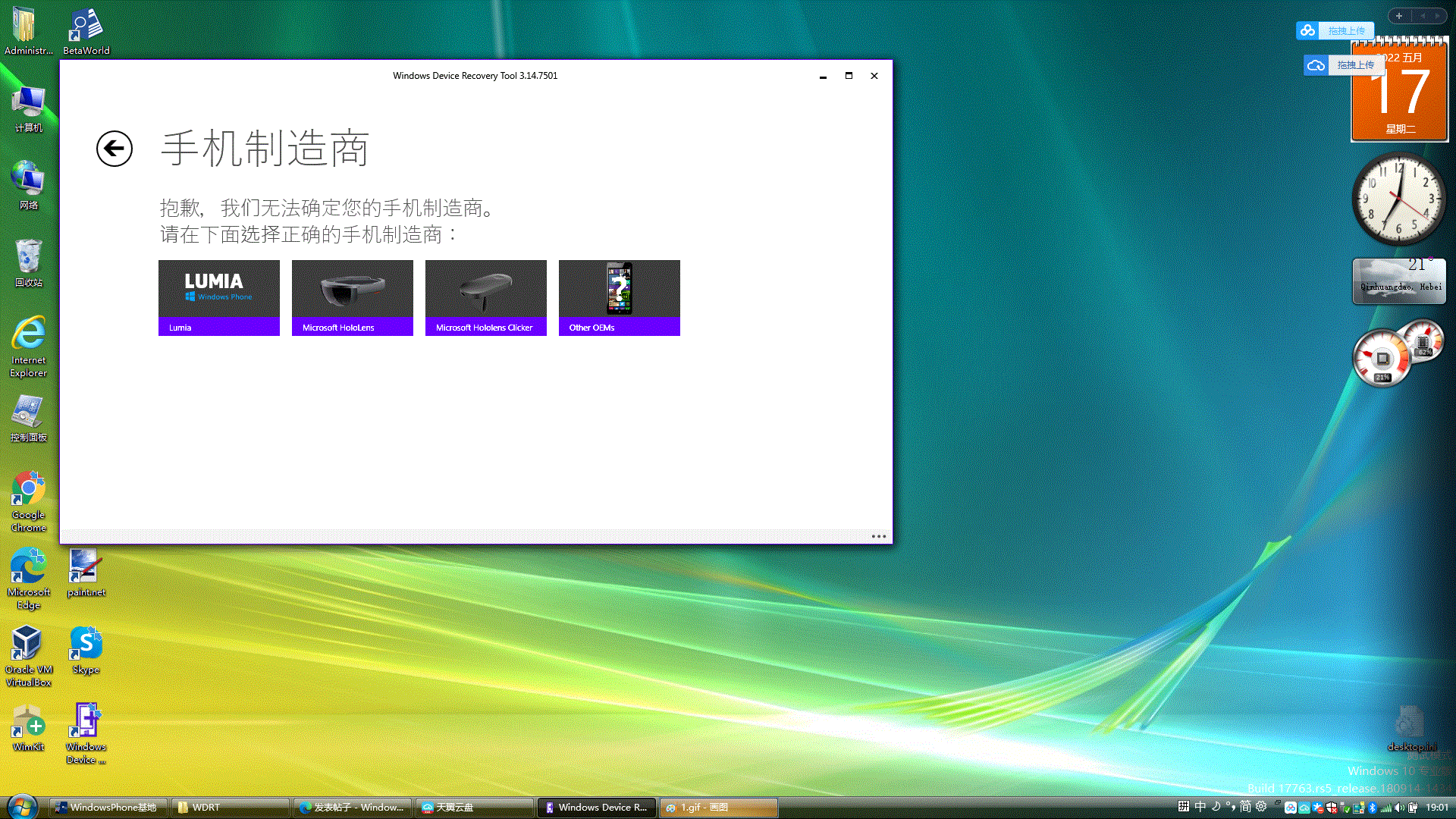Click the Baidu Netdisk tray icon

coord(1291,808)
